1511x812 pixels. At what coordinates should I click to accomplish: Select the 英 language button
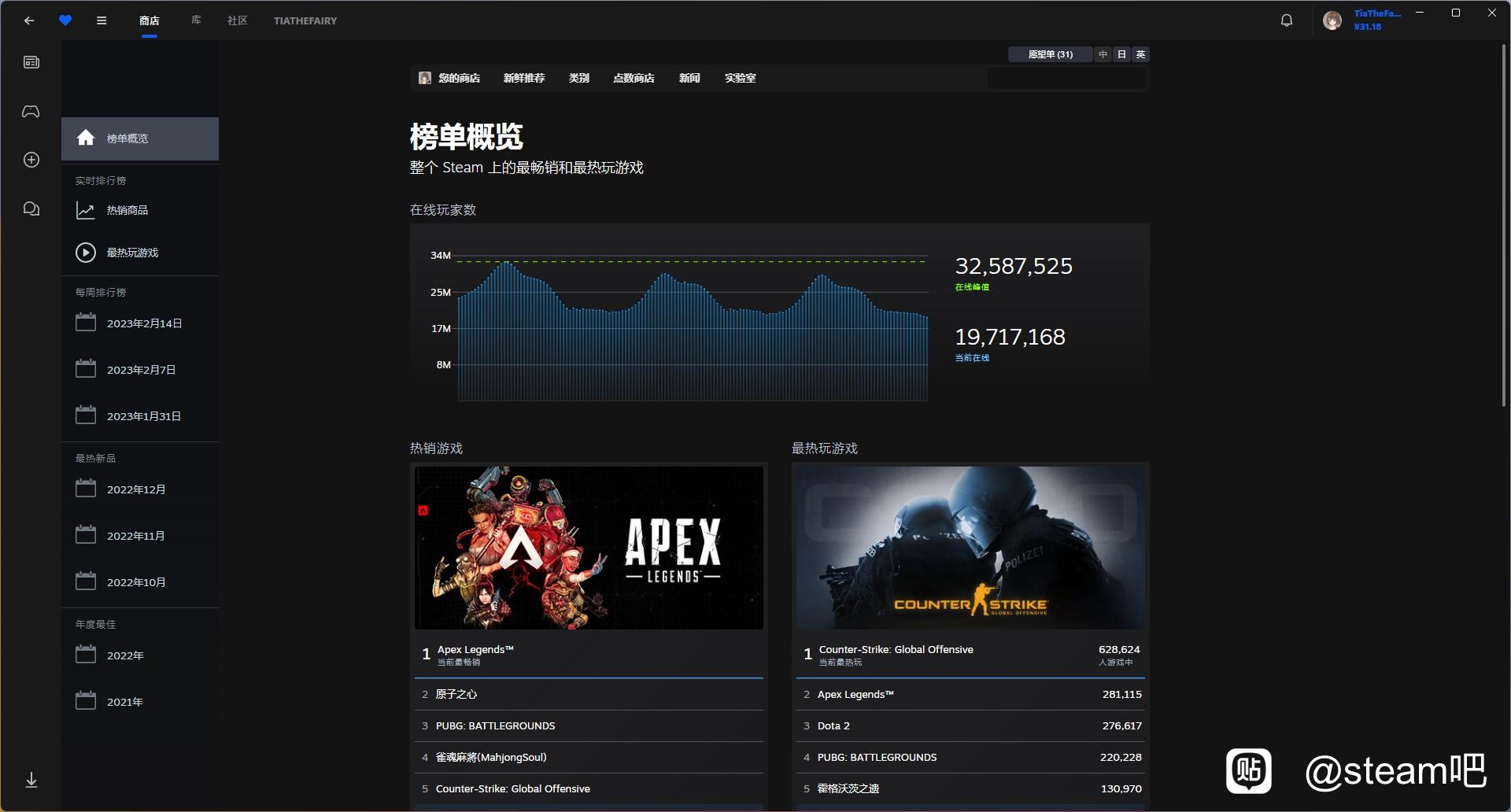1140,54
